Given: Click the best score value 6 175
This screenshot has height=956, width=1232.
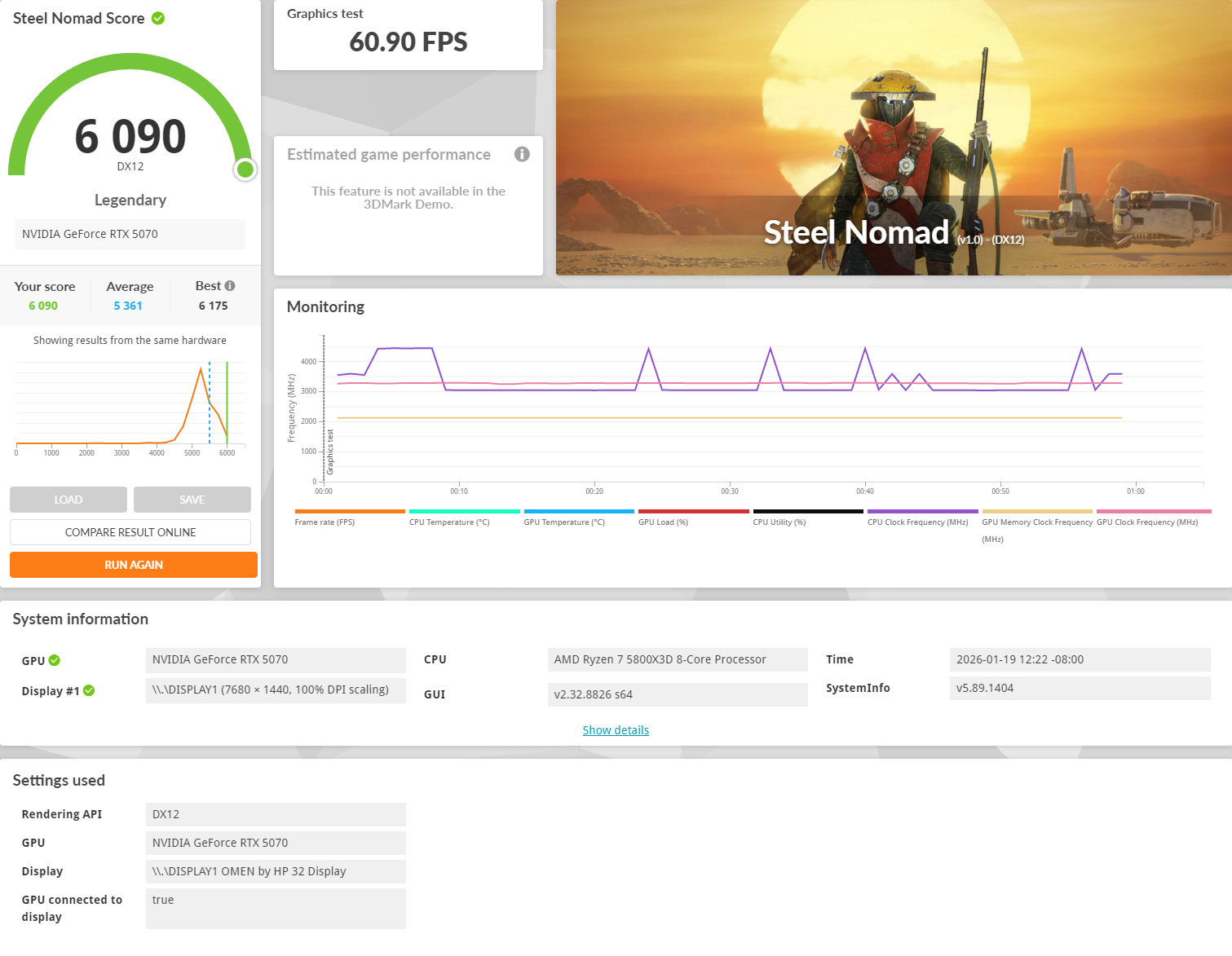Looking at the screenshot, I should click(x=214, y=306).
